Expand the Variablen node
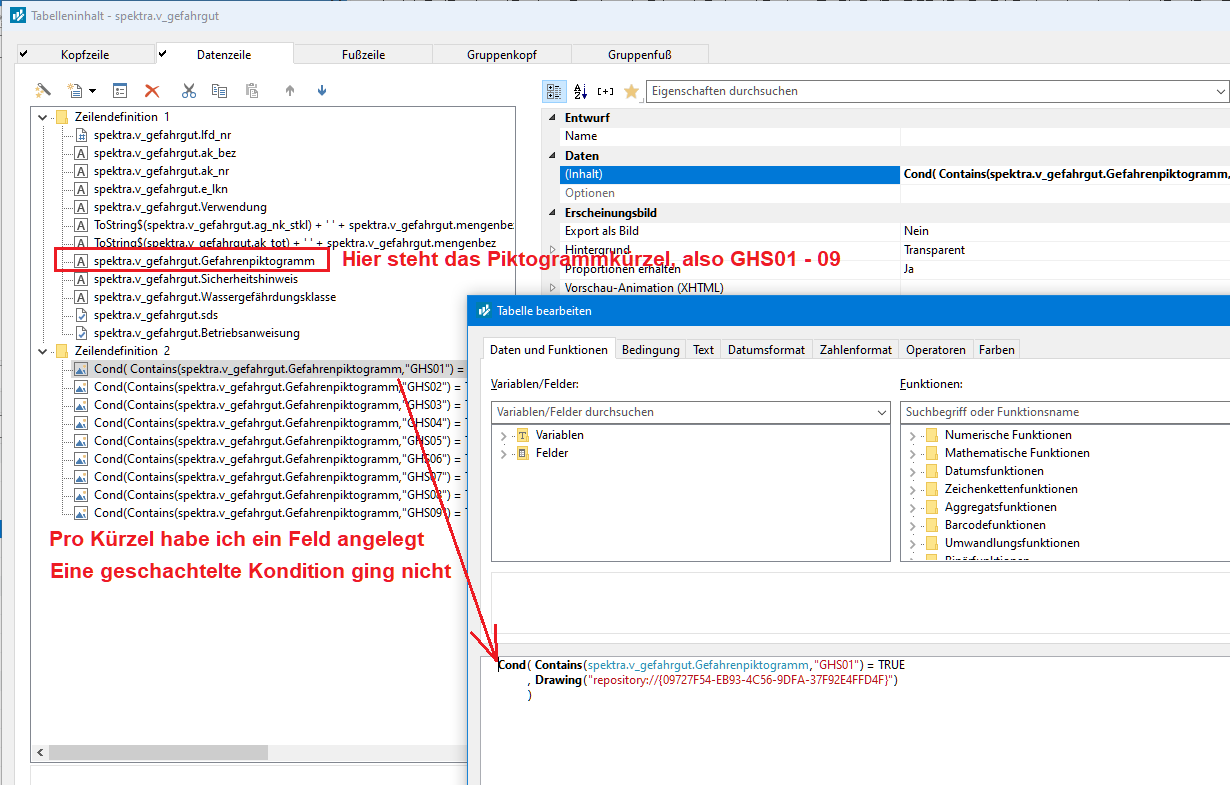Screen dimensions: 1230x785 tap(503, 435)
